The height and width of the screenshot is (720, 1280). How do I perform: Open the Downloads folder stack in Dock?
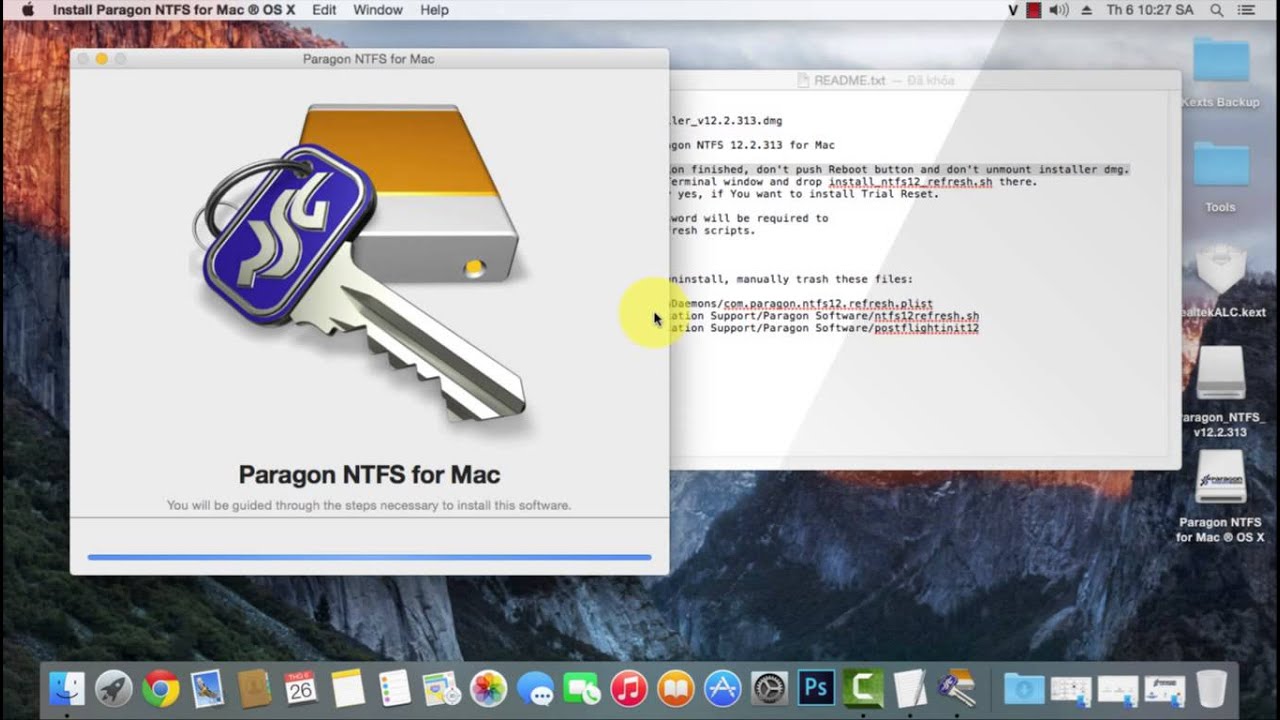point(1023,688)
